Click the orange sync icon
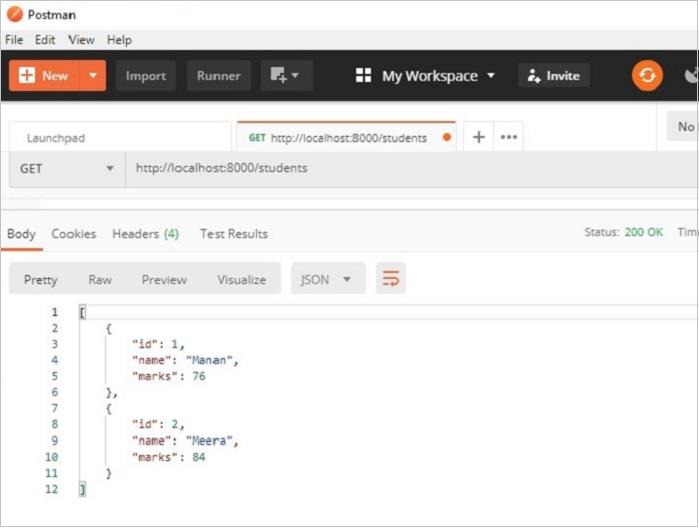 647,75
